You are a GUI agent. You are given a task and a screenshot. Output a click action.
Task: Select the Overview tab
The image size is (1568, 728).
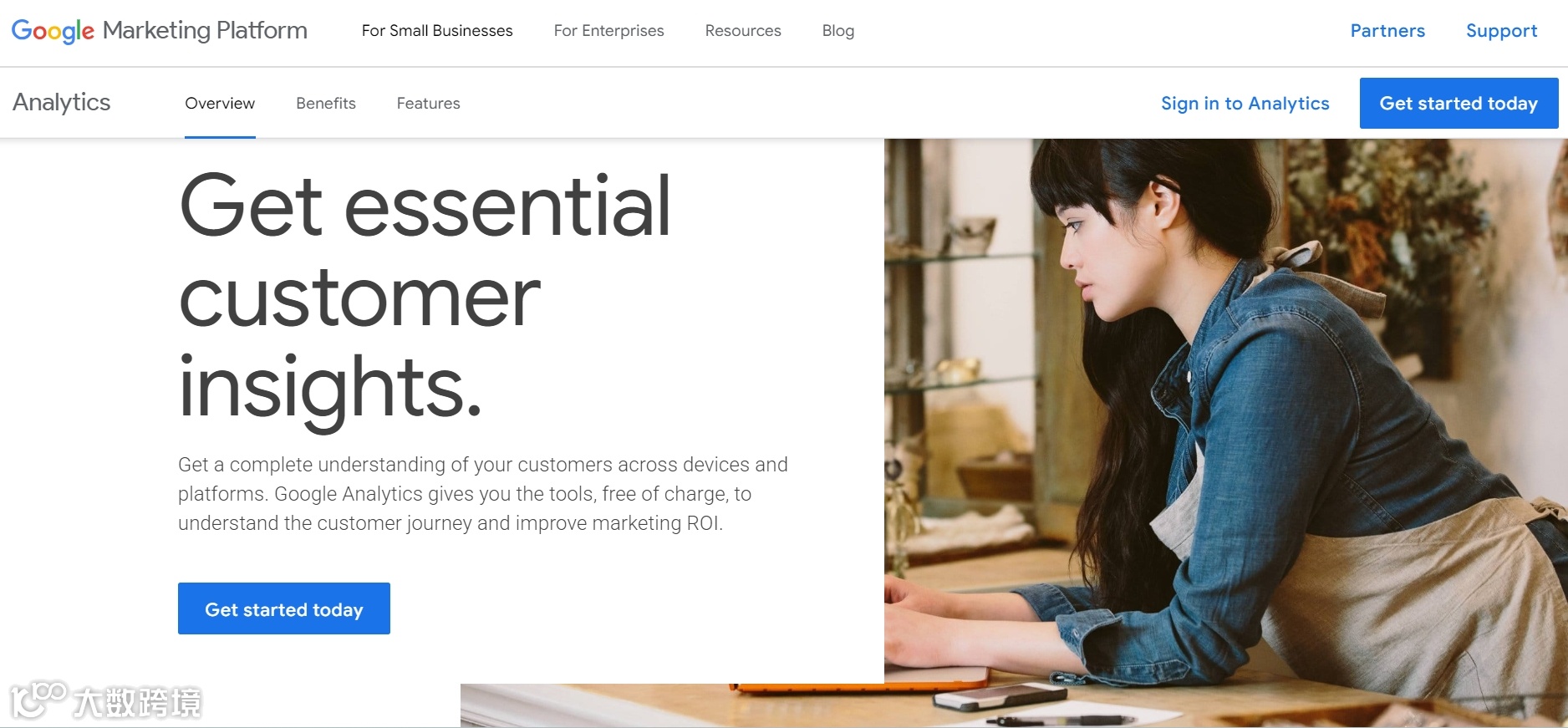(220, 103)
